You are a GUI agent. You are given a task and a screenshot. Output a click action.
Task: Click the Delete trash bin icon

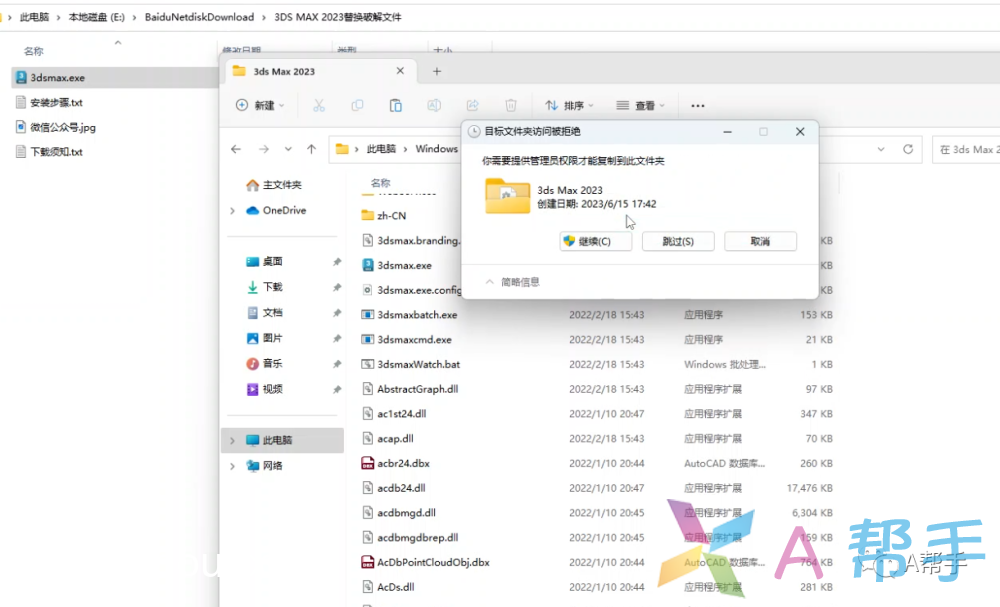511,105
